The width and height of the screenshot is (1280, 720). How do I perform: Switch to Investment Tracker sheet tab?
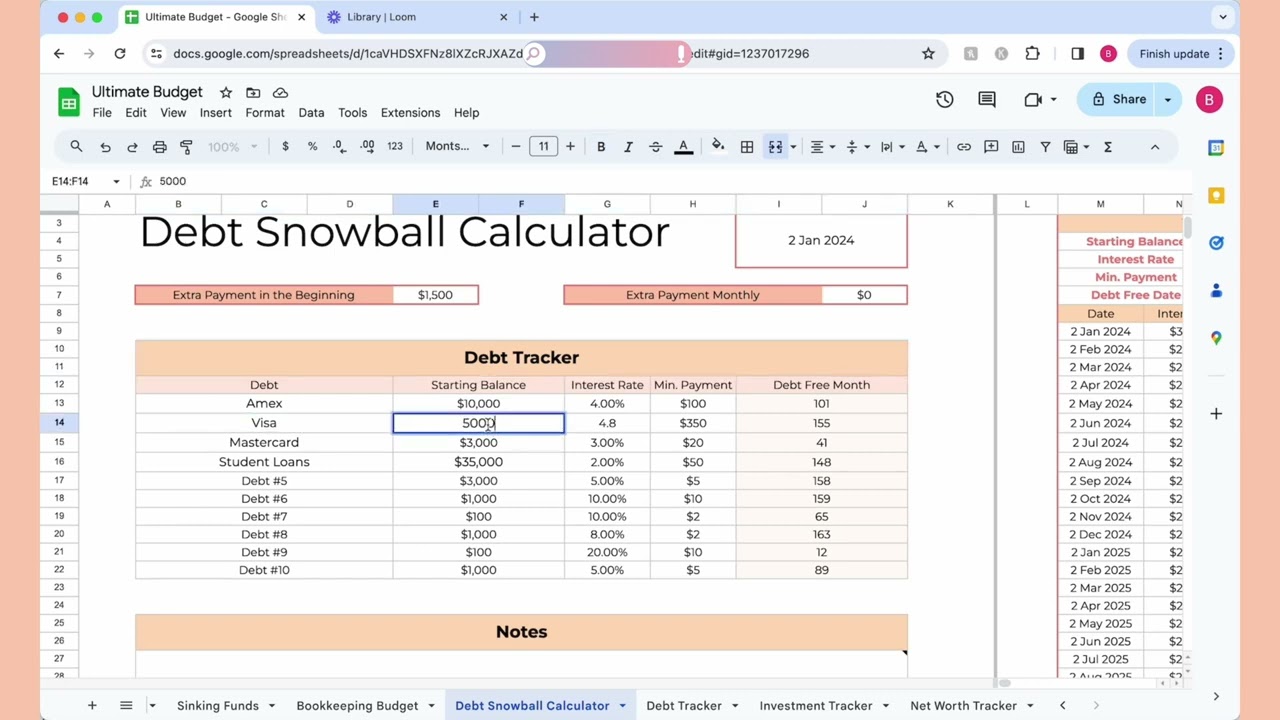(x=816, y=705)
